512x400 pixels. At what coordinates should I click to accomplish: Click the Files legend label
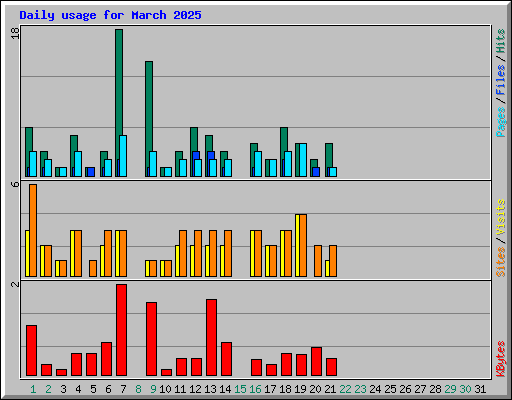pos(500,79)
